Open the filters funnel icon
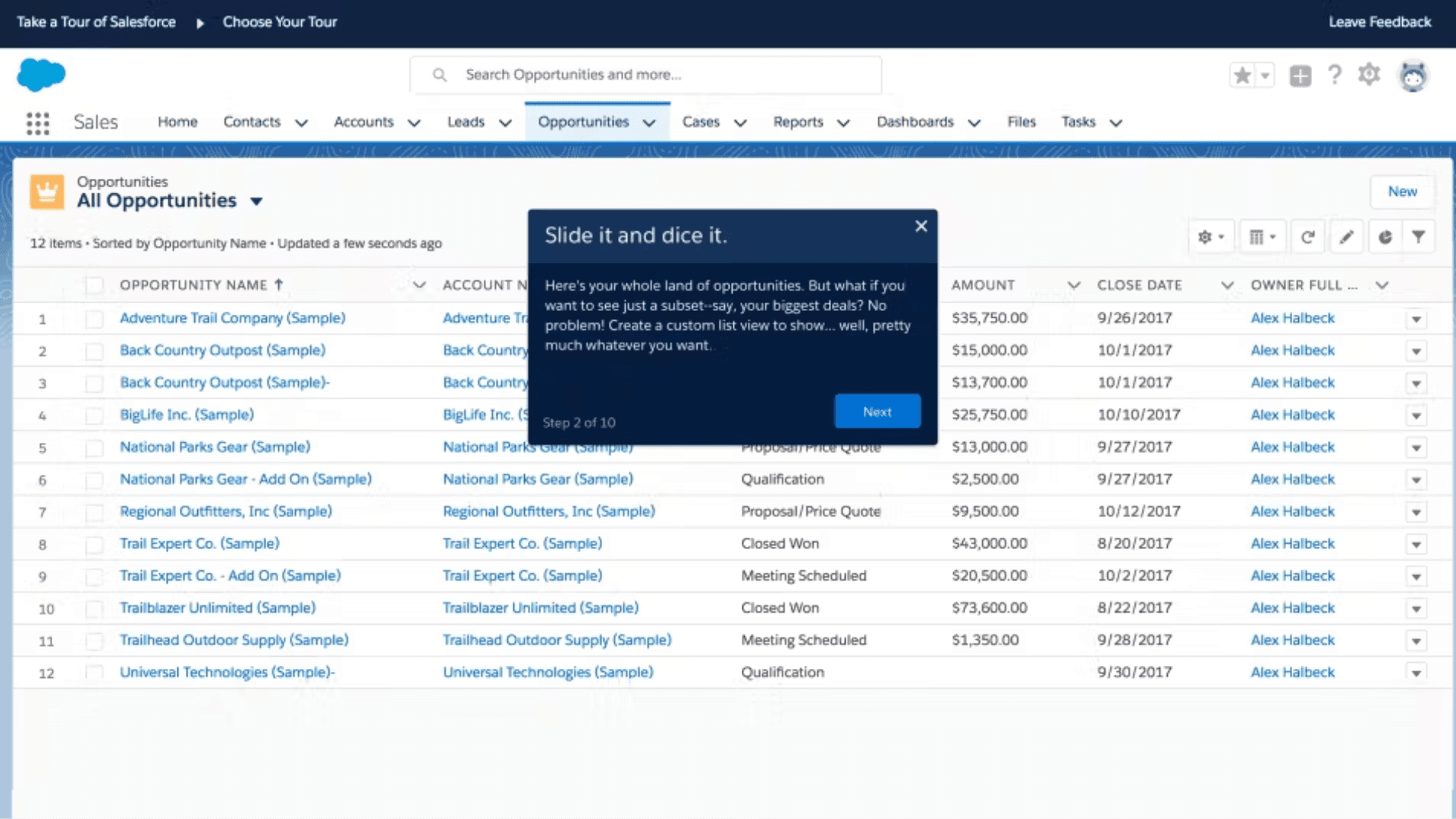This screenshot has height=819, width=1456. (1418, 237)
